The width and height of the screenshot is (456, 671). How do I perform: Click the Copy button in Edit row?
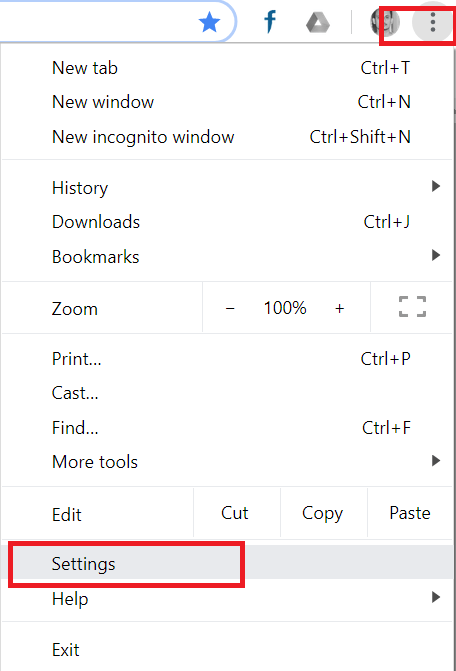point(323,513)
